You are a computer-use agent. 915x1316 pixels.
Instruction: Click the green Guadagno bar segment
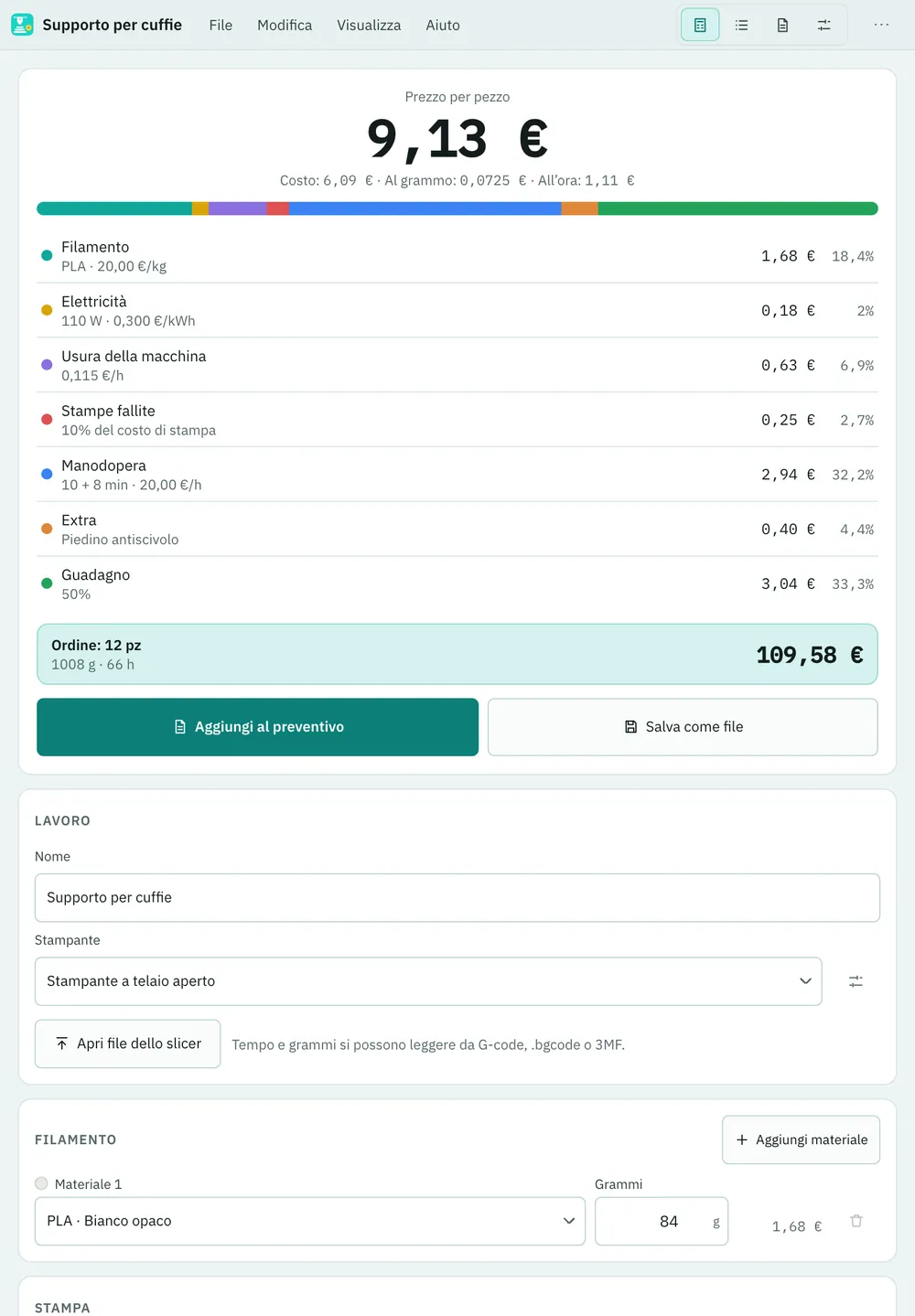coord(738,209)
